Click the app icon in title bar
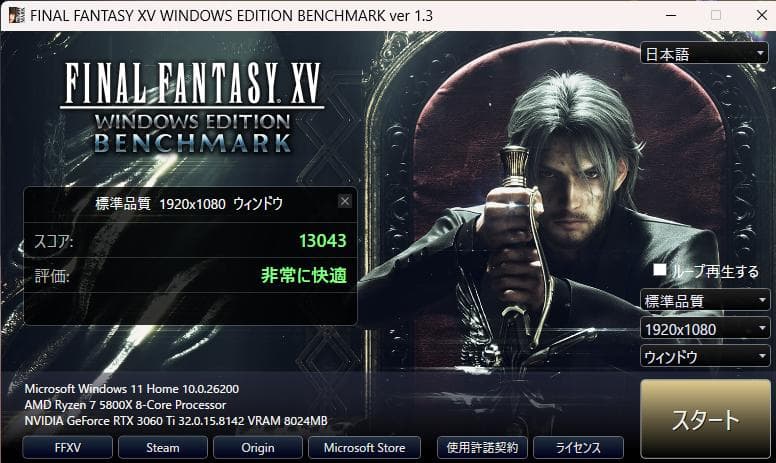The width and height of the screenshot is (776, 463). point(16,15)
